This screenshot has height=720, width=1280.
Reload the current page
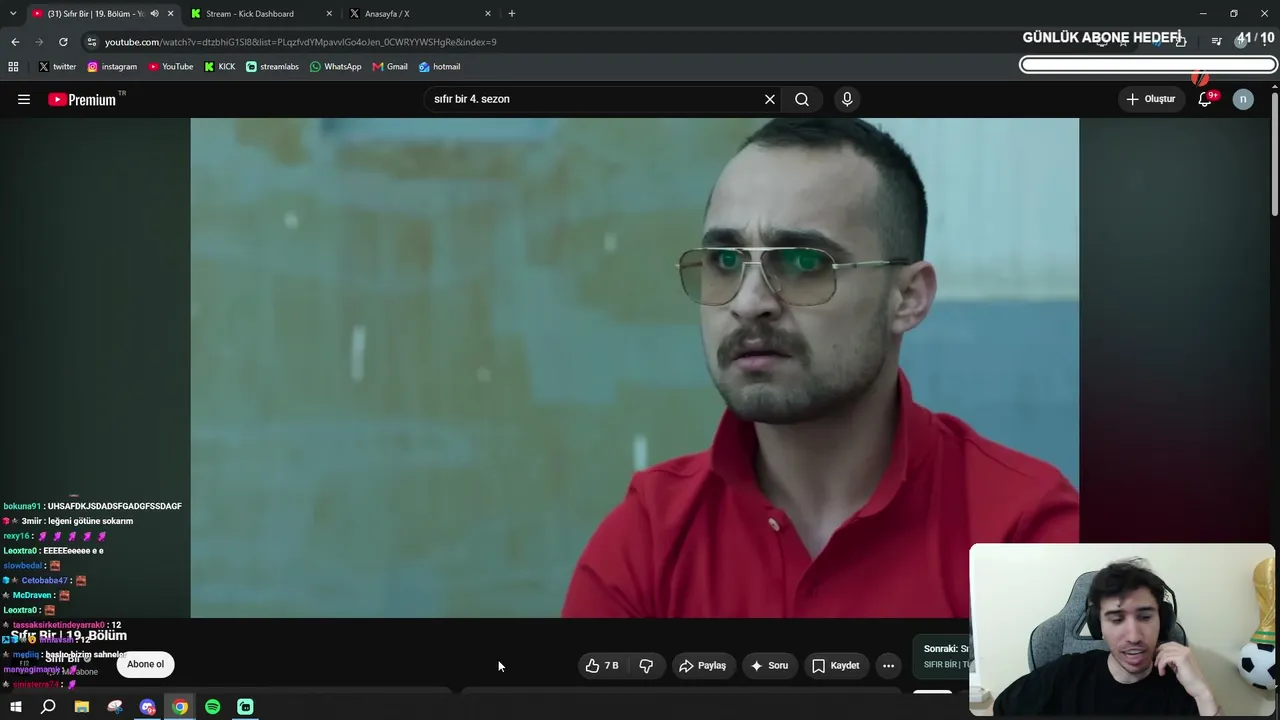[63, 42]
